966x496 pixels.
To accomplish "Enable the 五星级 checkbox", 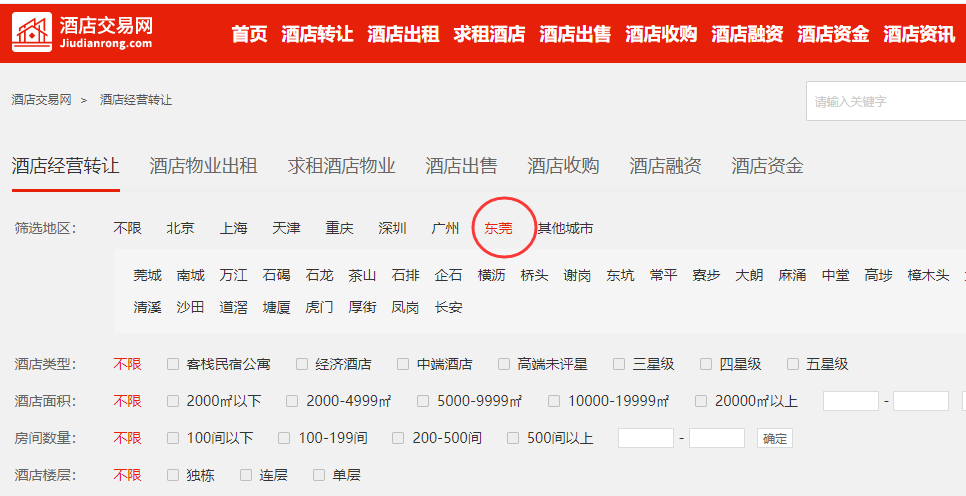I will pyautogui.click(x=794, y=364).
